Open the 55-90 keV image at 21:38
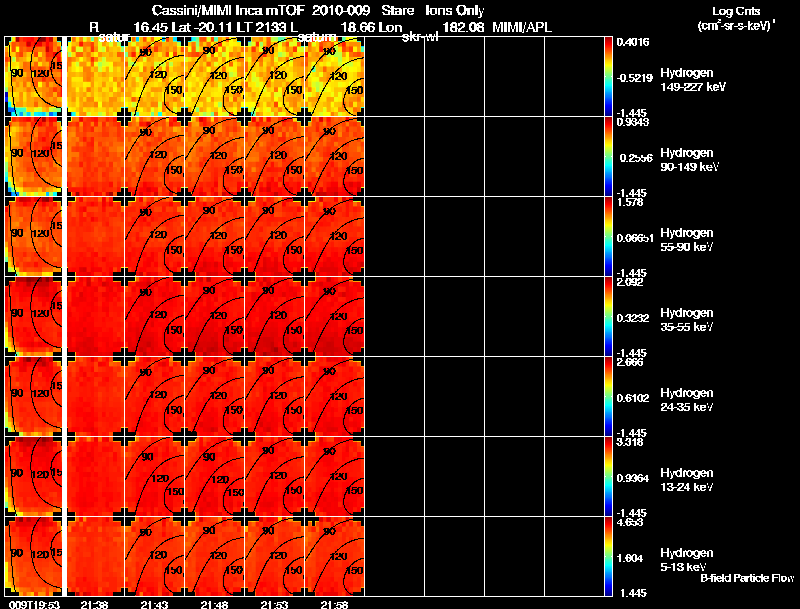This screenshot has height=609, width=800. (x=96, y=237)
